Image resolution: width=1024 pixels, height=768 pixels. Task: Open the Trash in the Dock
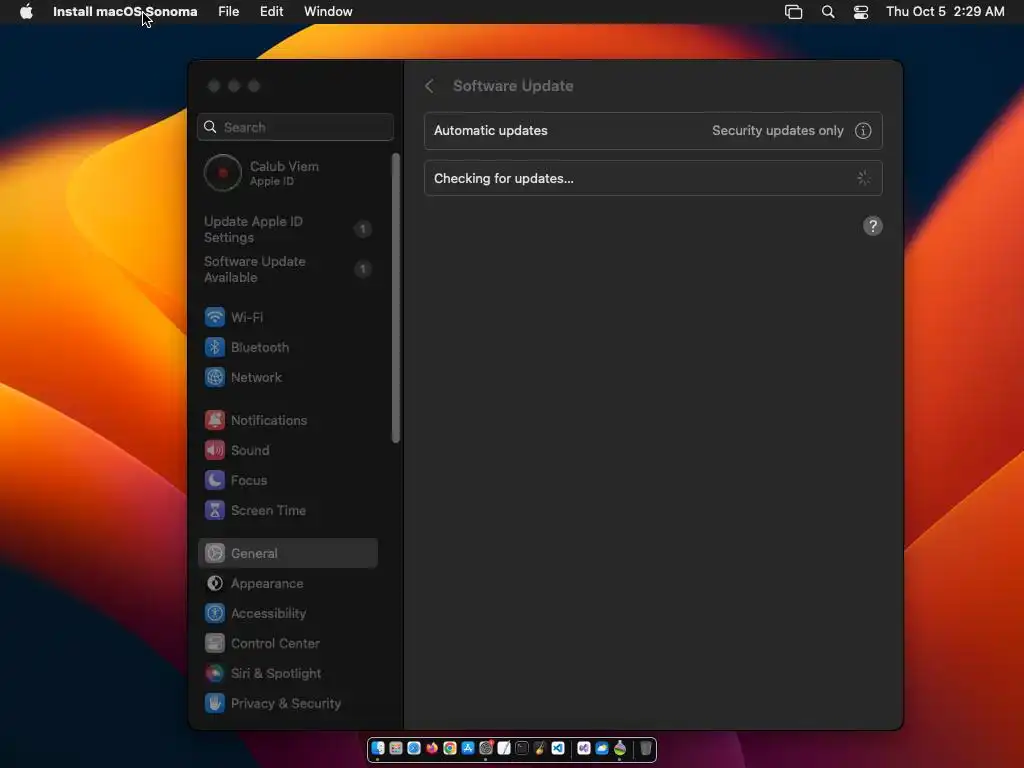coord(646,748)
